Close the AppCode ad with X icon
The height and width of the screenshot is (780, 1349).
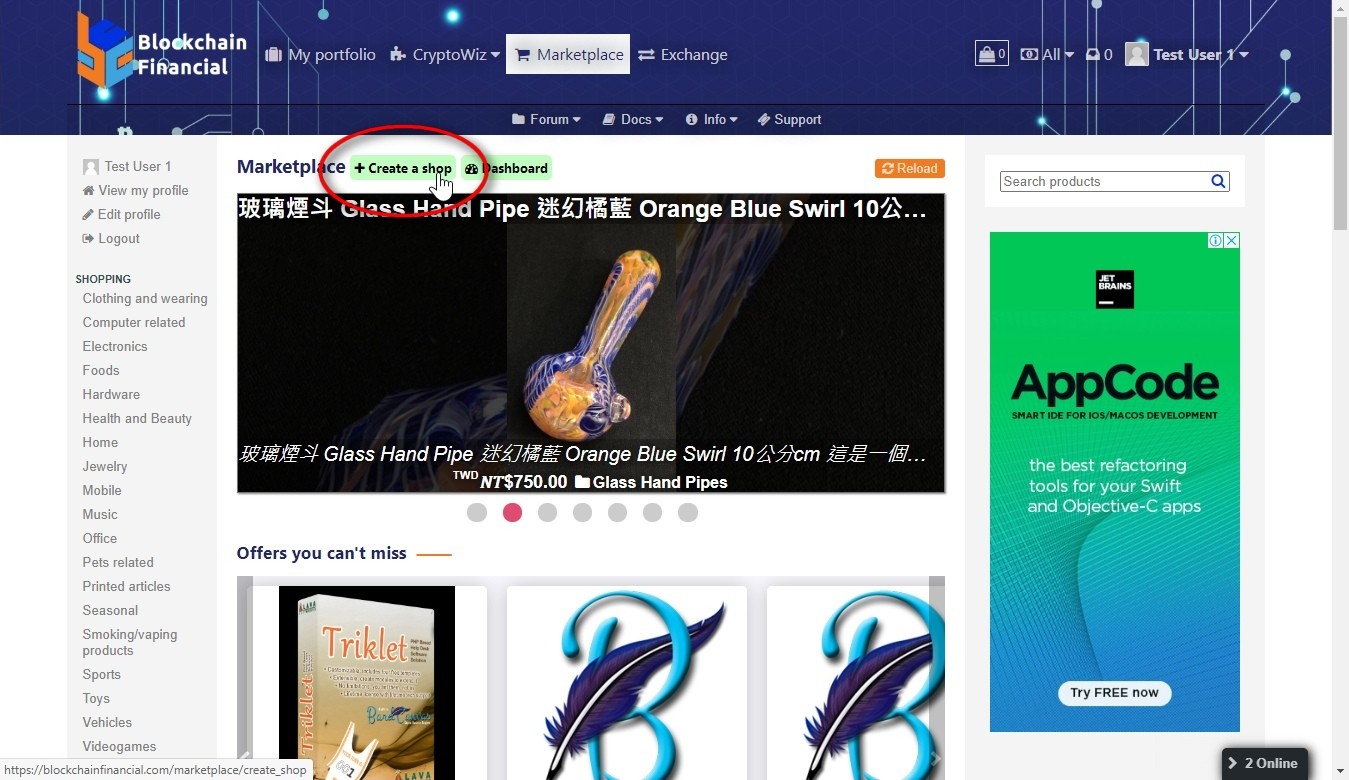[1232, 240]
